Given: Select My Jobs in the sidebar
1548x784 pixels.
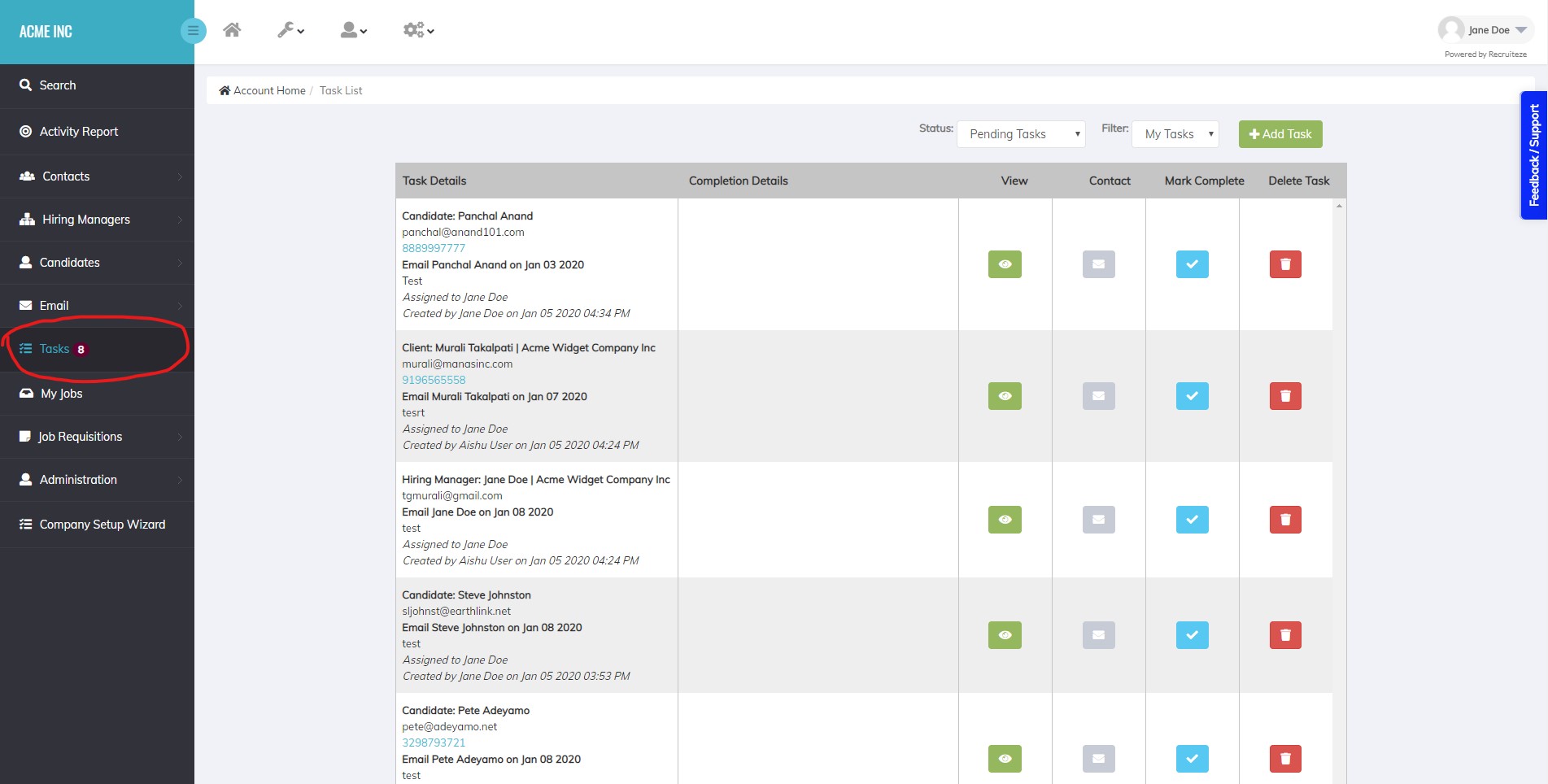Looking at the screenshot, I should 61,394.
